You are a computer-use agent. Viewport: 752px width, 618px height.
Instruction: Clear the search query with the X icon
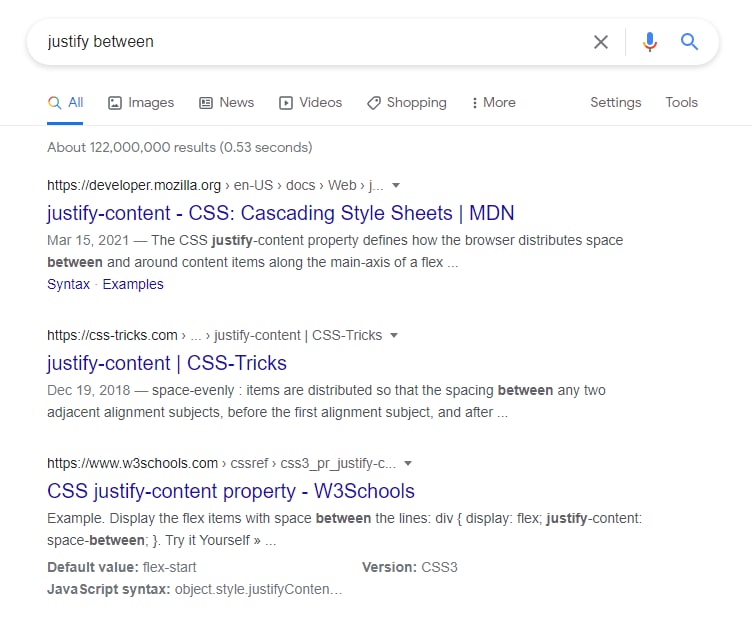[601, 42]
